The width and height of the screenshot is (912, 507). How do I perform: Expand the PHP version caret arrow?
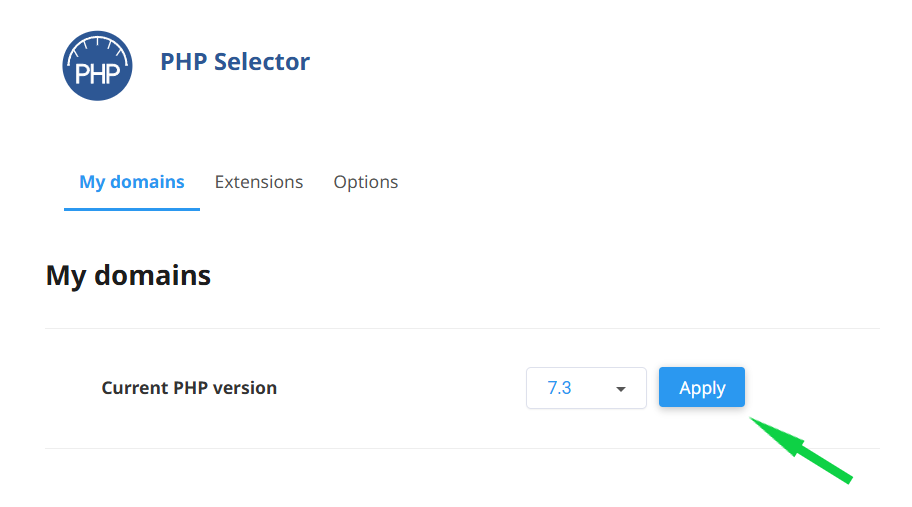point(621,389)
